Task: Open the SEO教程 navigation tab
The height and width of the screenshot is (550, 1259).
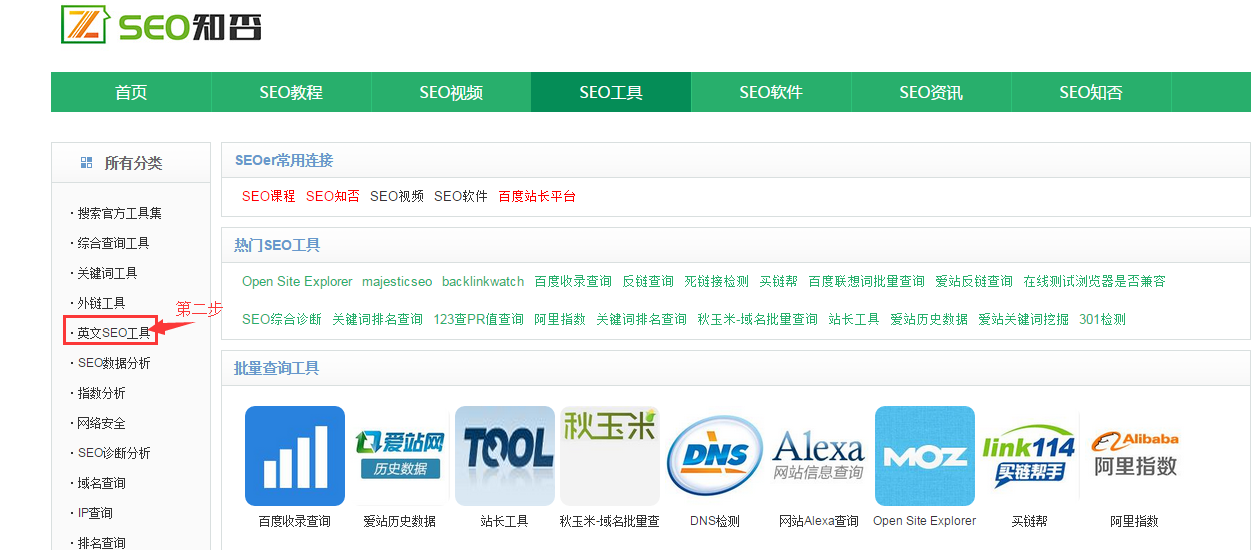Action: coord(291,93)
